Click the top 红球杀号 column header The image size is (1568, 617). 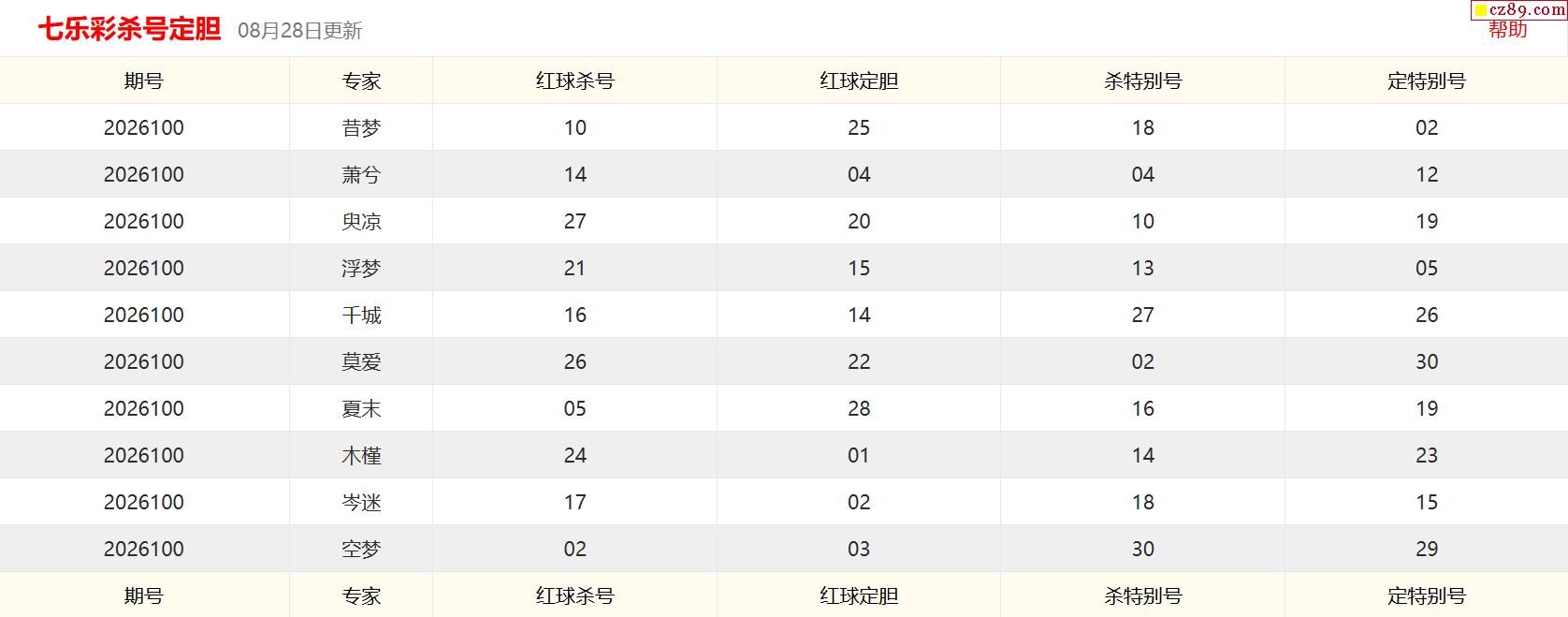tap(574, 81)
